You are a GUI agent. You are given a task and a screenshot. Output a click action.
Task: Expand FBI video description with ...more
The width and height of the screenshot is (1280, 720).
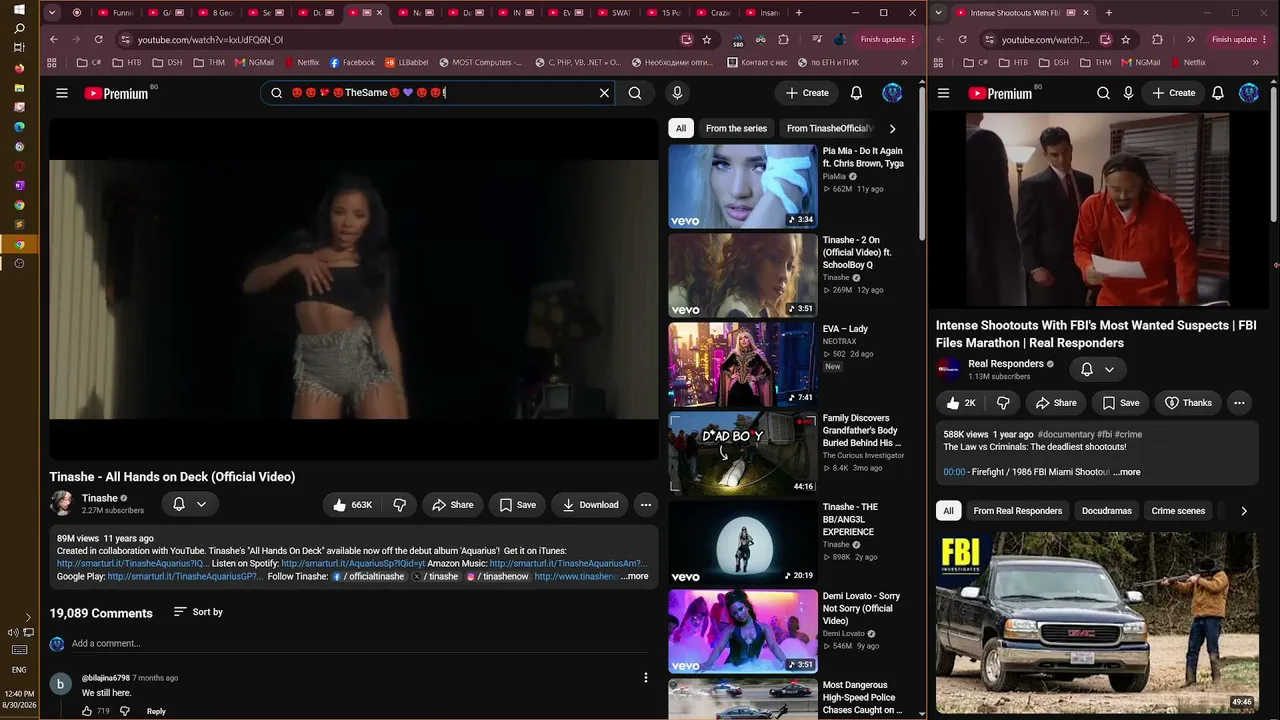1127,472
